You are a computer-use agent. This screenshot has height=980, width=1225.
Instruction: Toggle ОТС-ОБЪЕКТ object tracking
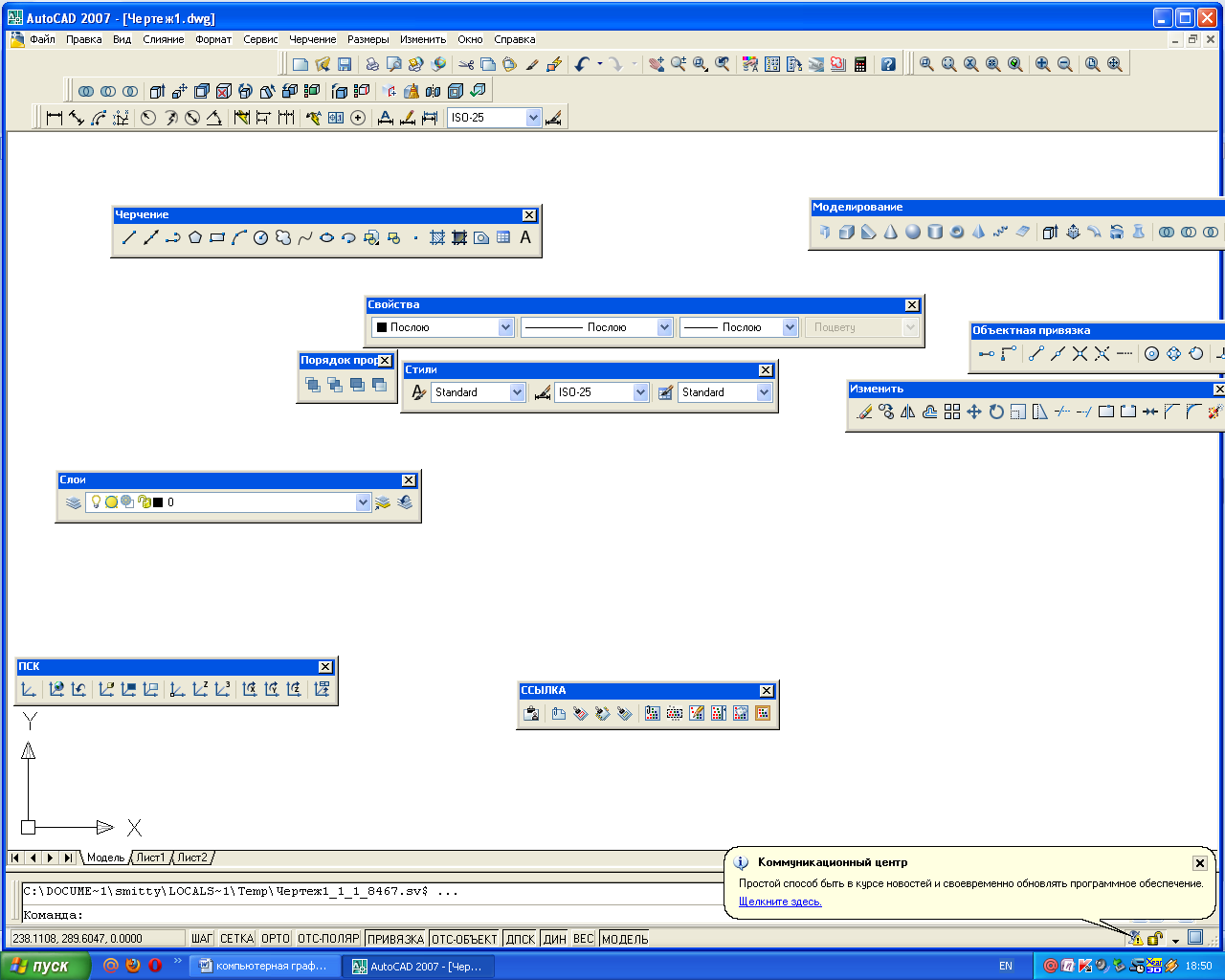click(x=464, y=939)
